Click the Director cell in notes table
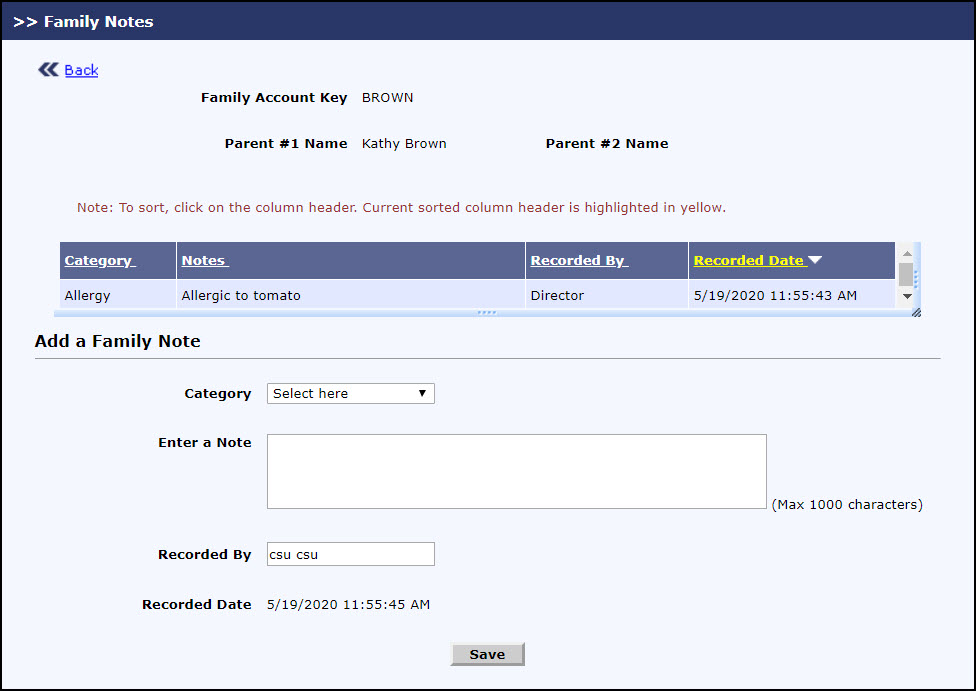The width and height of the screenshot is (976, 691). (557, 295)
